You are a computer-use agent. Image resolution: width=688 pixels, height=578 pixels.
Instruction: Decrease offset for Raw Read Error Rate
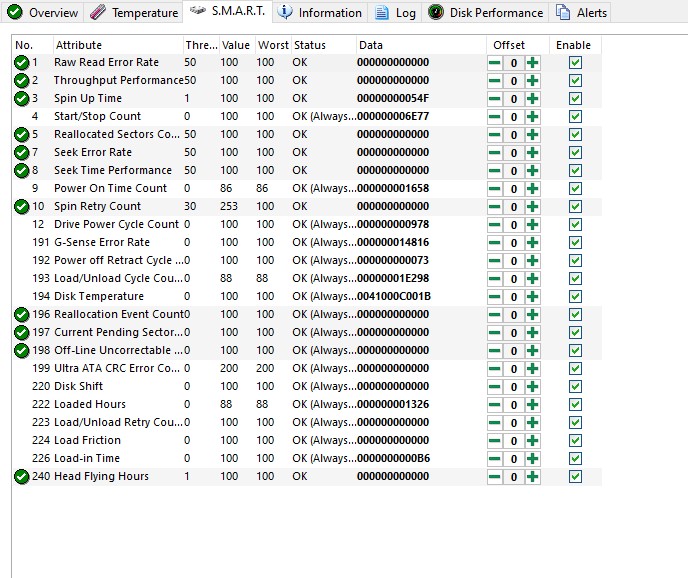494,63
